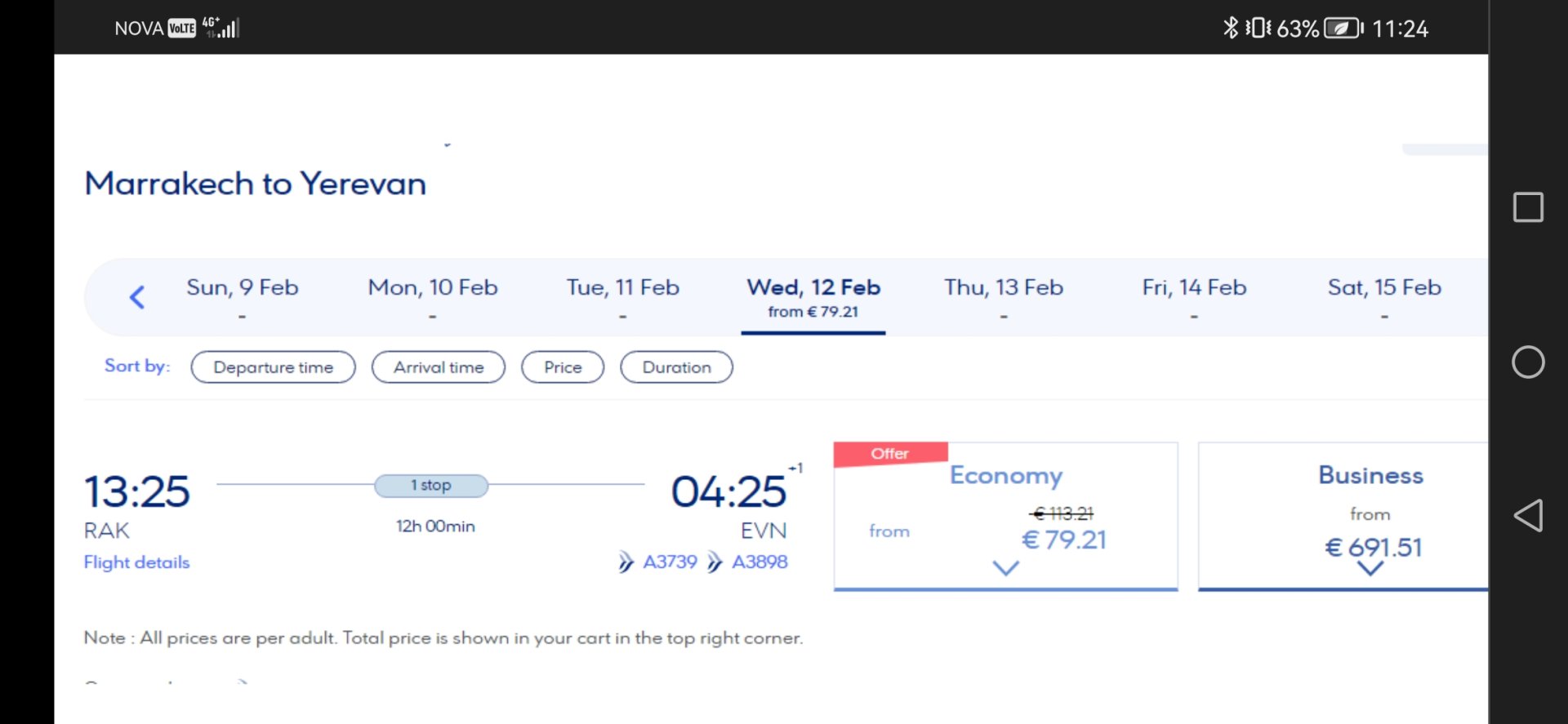Open flight number A3898 link
The height and width of the screenshot is (724, 1568).
[x=759, y=562]
